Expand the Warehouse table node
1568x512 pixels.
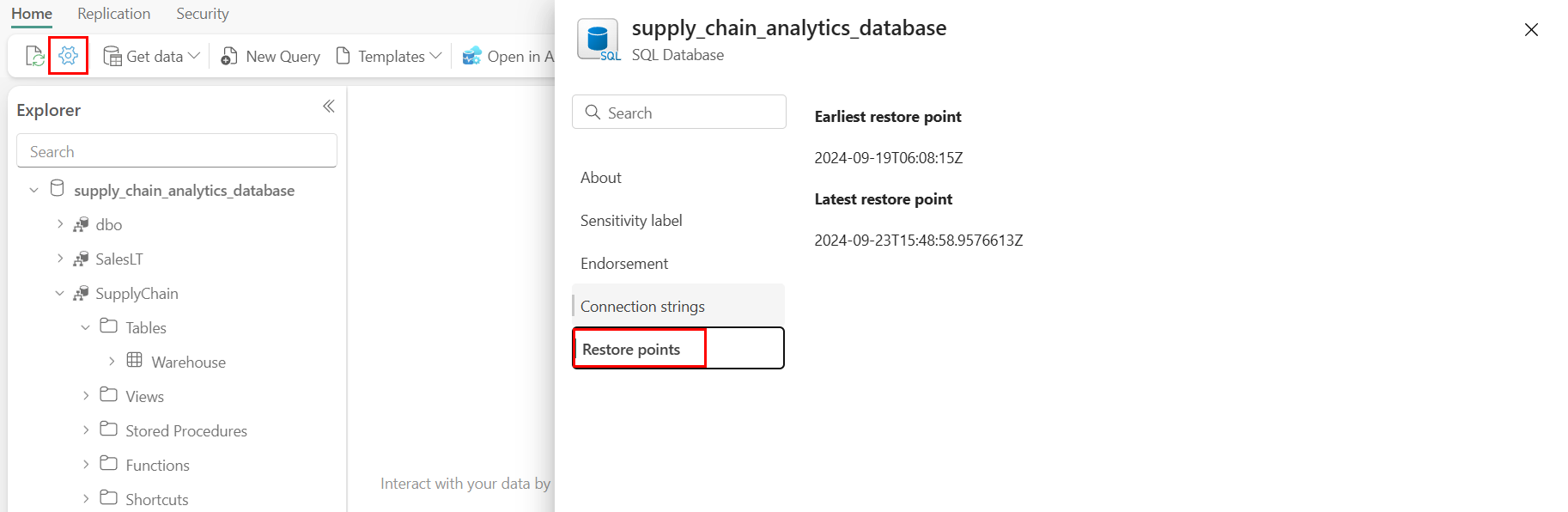[x=112, y=362]
